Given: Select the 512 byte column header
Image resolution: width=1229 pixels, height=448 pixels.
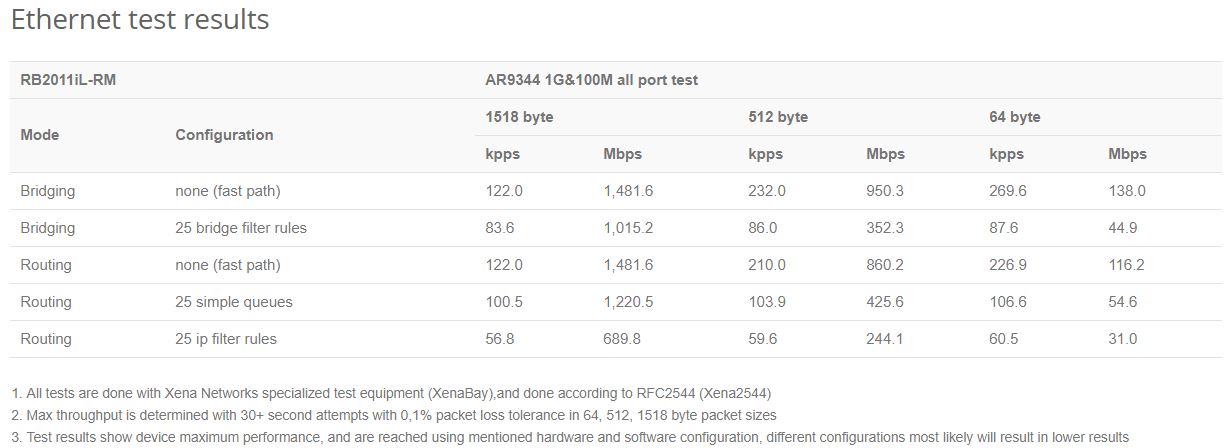Looking at the screenshot, I should point(778,117).
